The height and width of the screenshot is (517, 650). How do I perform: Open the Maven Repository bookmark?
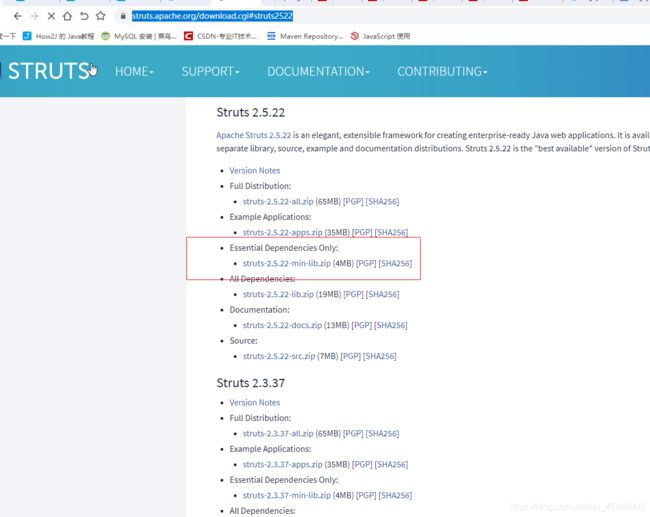pyautogui.click(x=305, y=36)
